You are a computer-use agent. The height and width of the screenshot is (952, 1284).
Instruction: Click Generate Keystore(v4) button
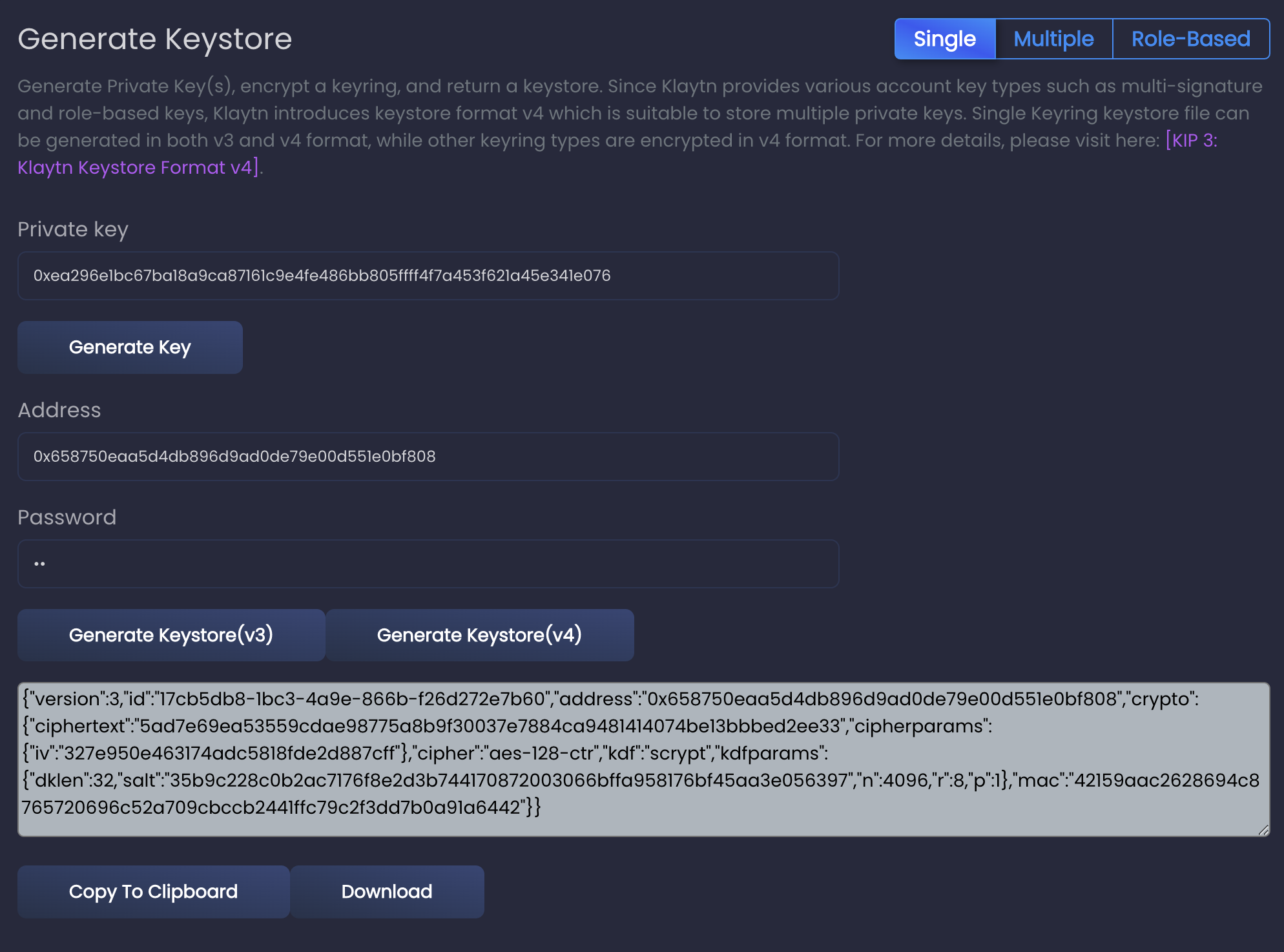click(x=479, y=635)
